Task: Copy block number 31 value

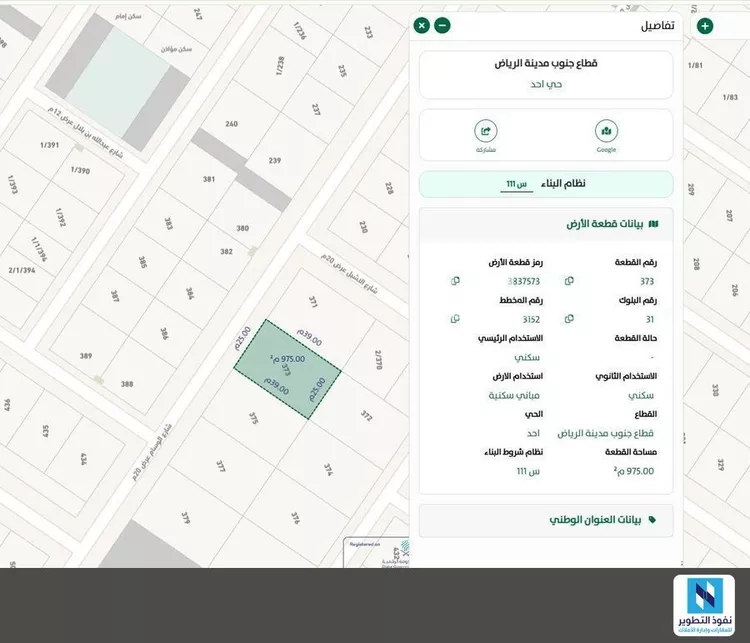Action: coord(569,319)
